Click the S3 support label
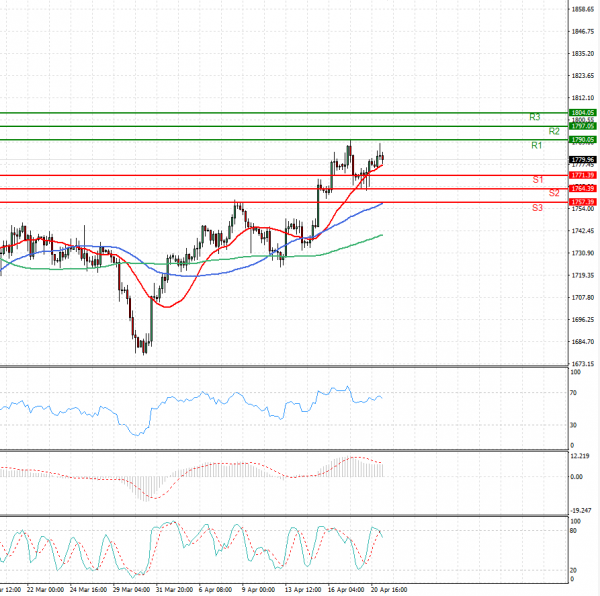 537,208
